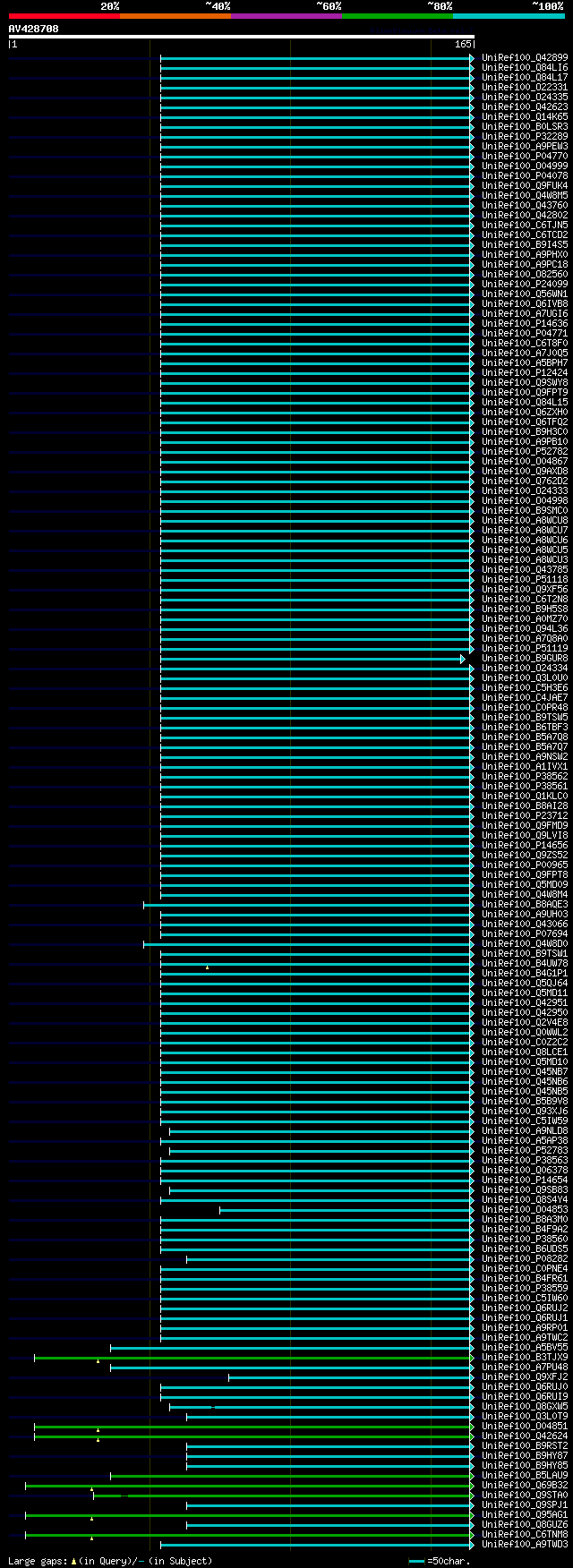Open the UniRef100_P04078 entry
This screenshot has height=1568, width=573.
[525, 176]
